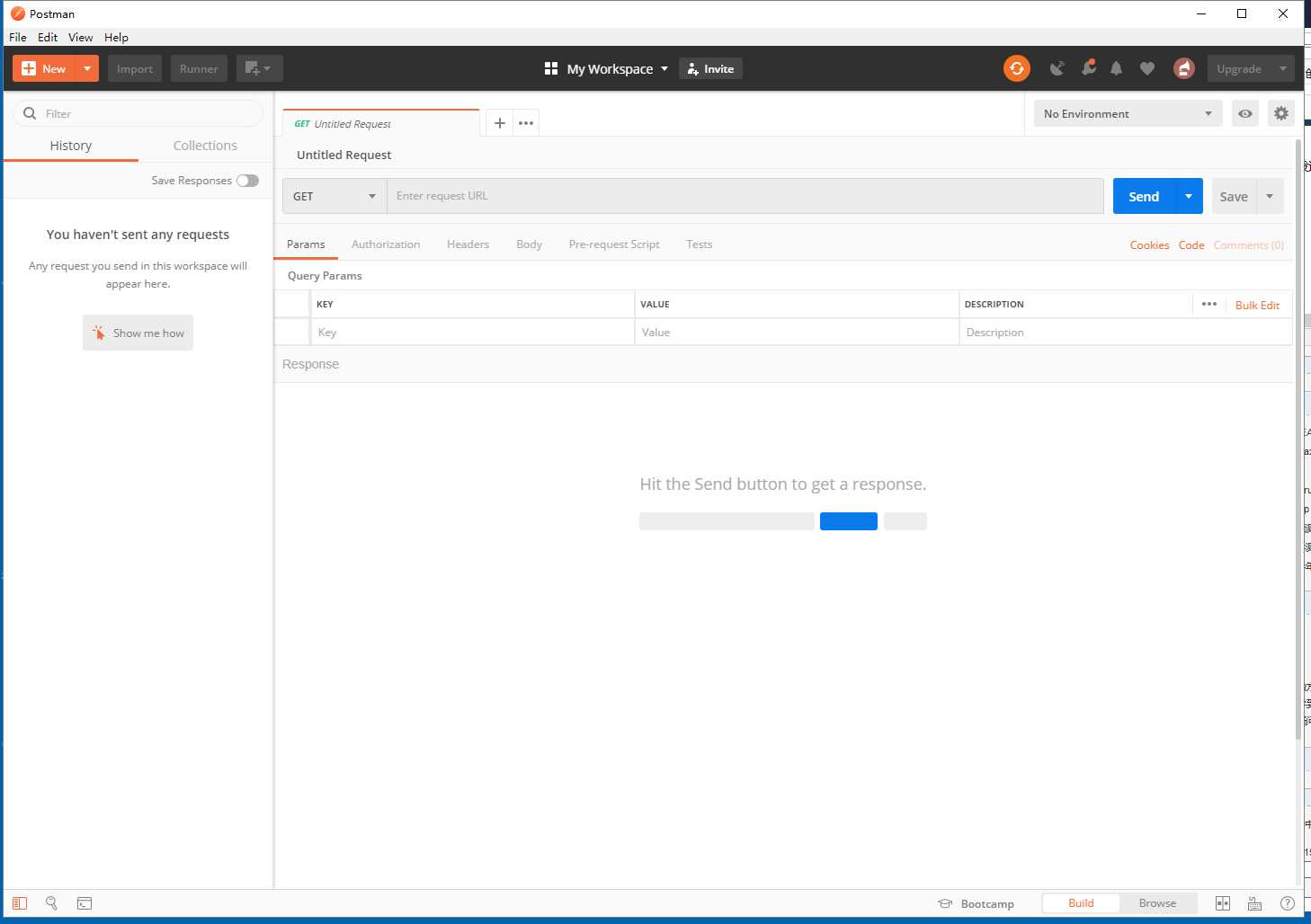Expand the No Environment selector
Viewport: 1311px width, 924px height.
pyautogui.click(x=1128, y=114)
